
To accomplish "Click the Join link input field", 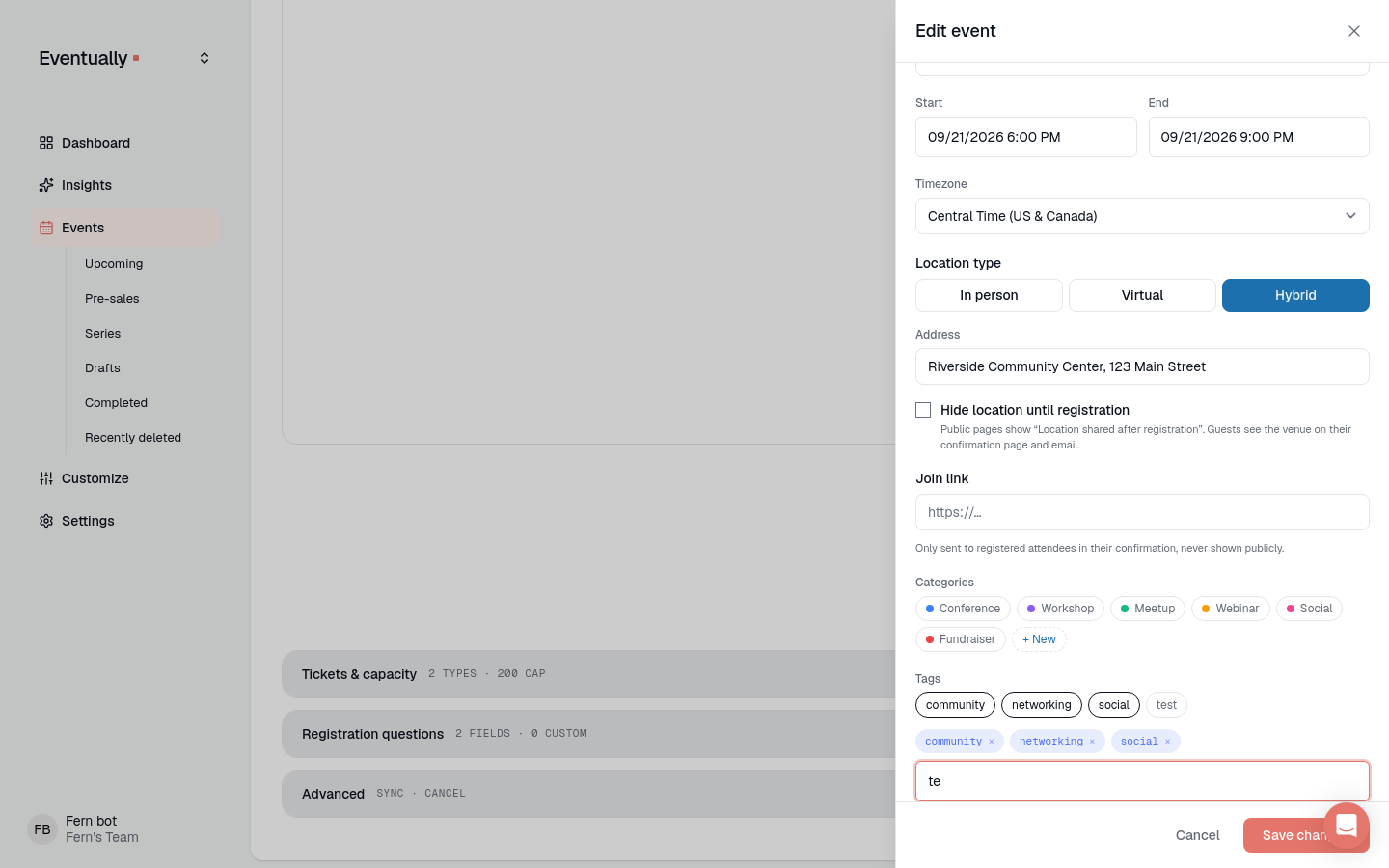I will point(1142,512).
